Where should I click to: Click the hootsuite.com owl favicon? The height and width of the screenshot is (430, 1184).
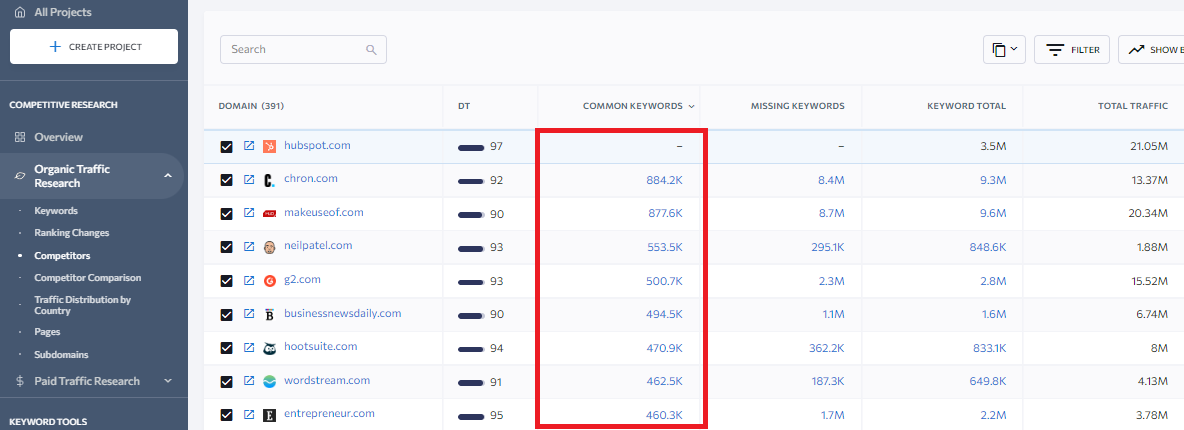pos(270,348)
